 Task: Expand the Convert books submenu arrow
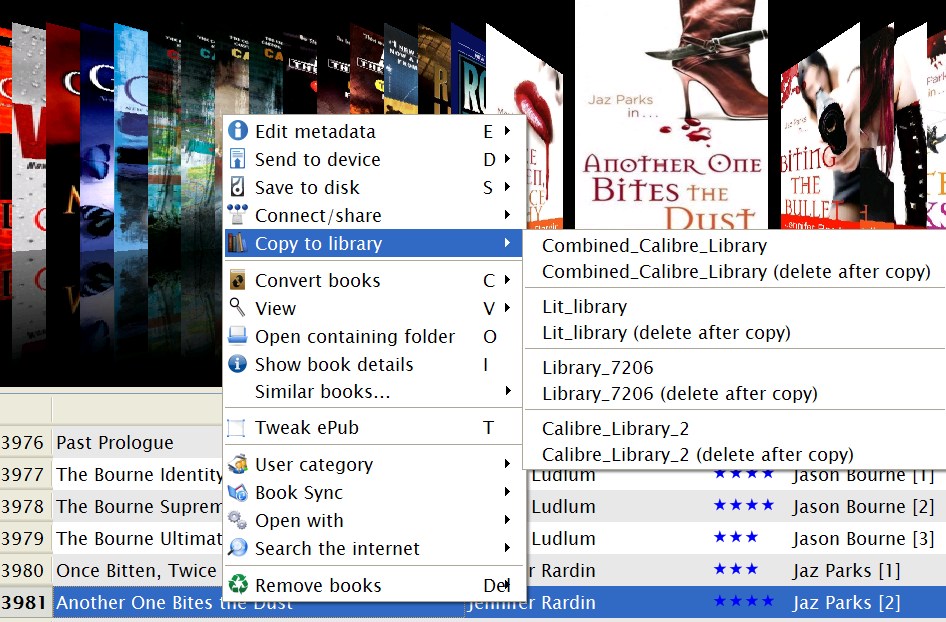point(507,279)
